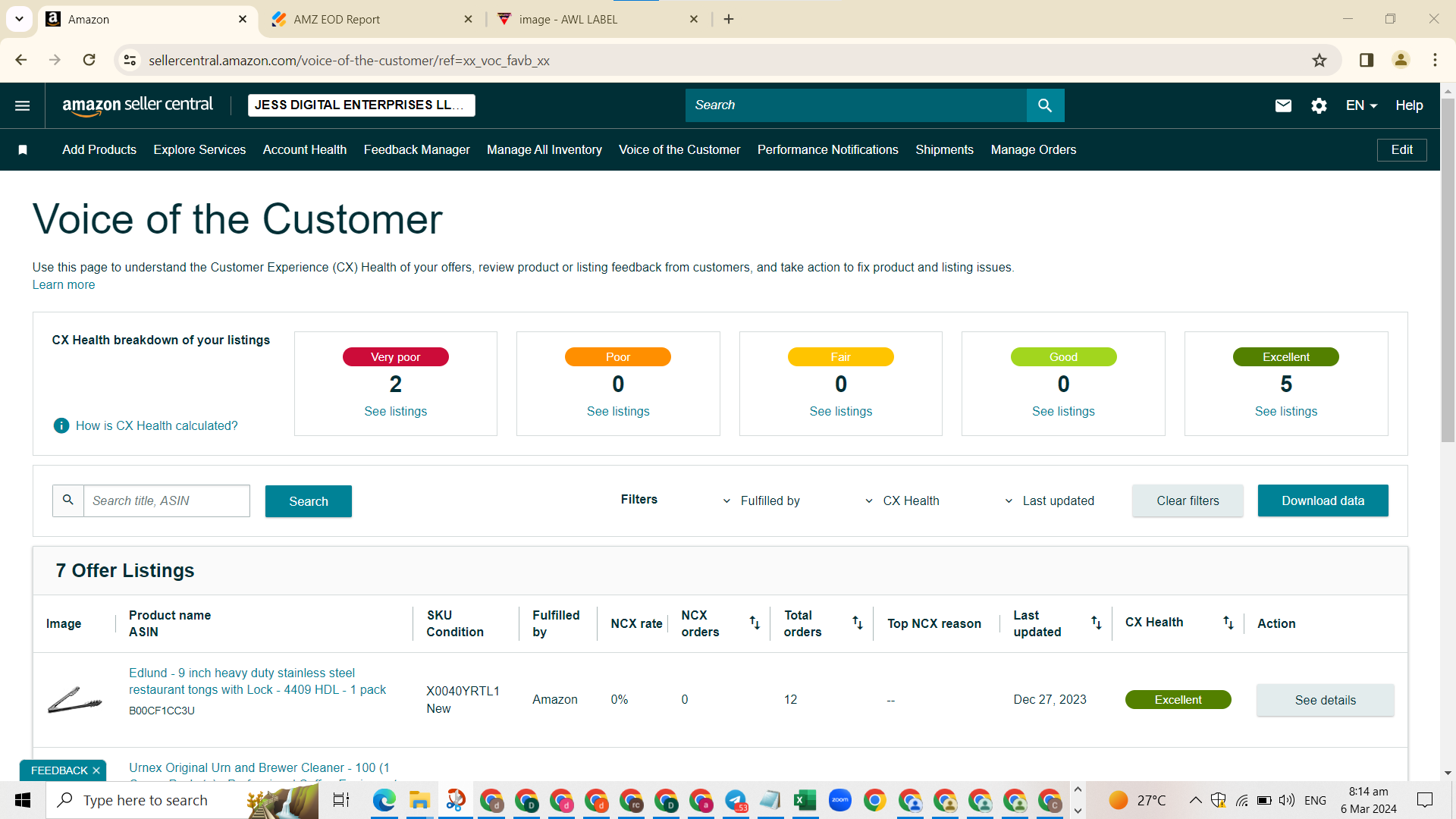Open Performance Notifications
Image resolution: width=1456 pixels, height=819 pixels.
[828, 150]
